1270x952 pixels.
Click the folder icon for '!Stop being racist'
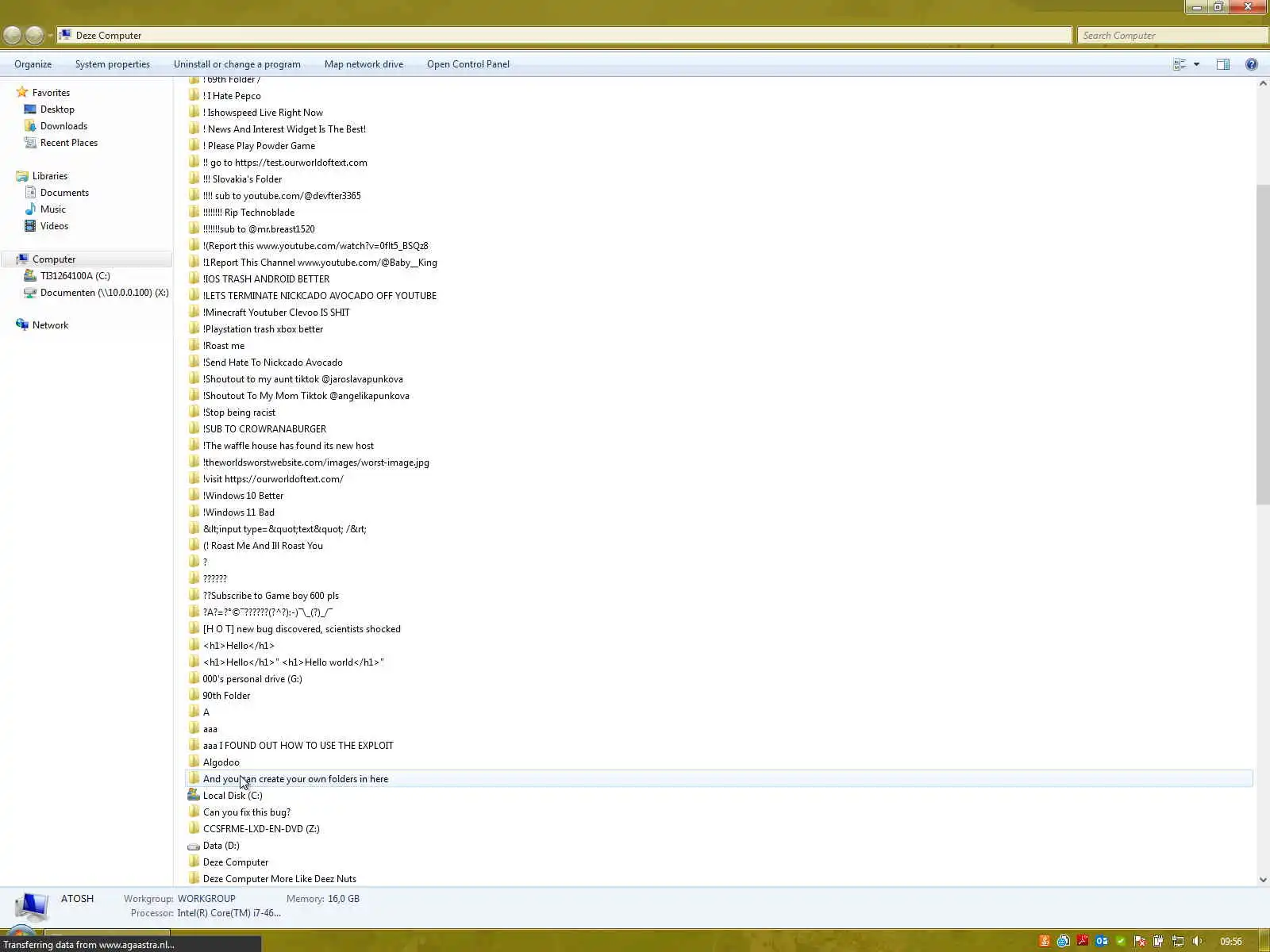coord(194,412)
